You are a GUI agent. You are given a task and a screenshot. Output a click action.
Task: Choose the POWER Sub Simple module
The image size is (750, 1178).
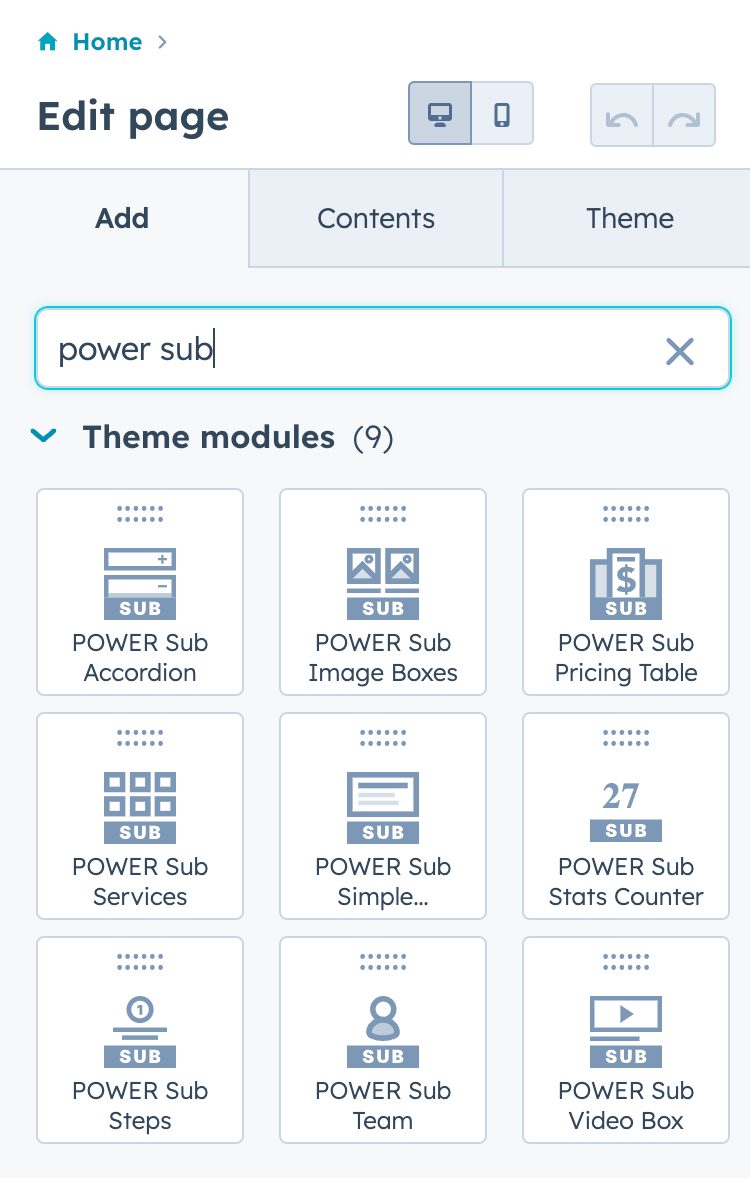(x=382, y=816)
